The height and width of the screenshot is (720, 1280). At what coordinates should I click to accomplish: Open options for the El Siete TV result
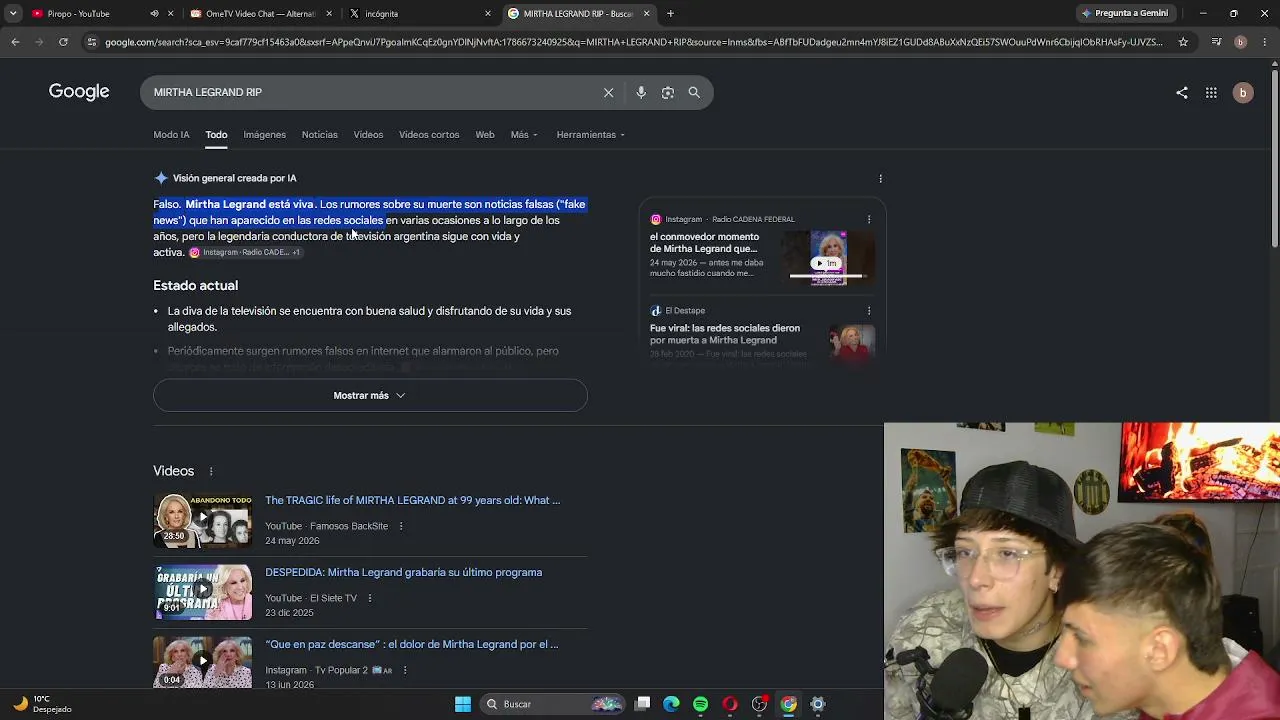(x=370, y=598)
